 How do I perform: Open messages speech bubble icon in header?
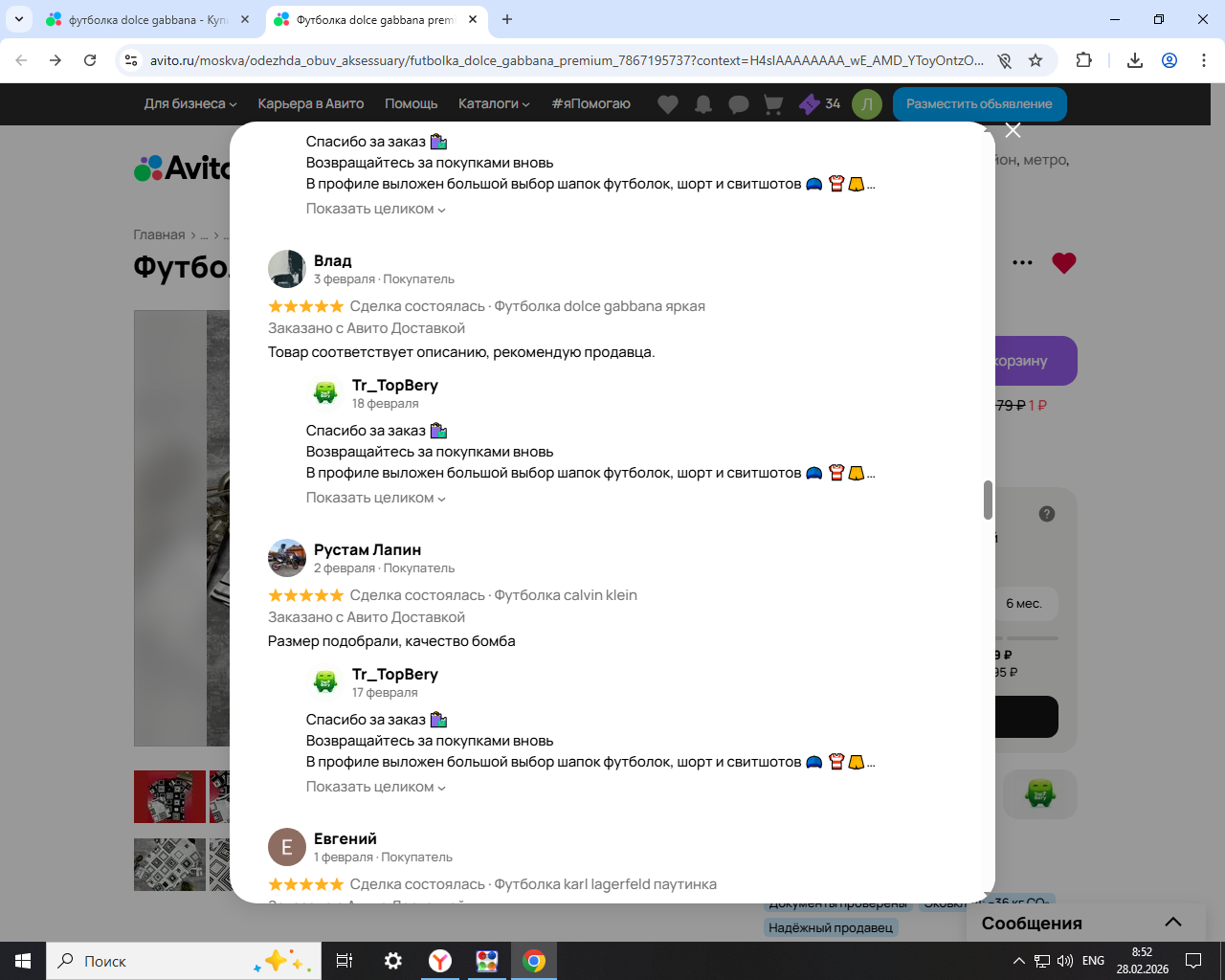739,104
